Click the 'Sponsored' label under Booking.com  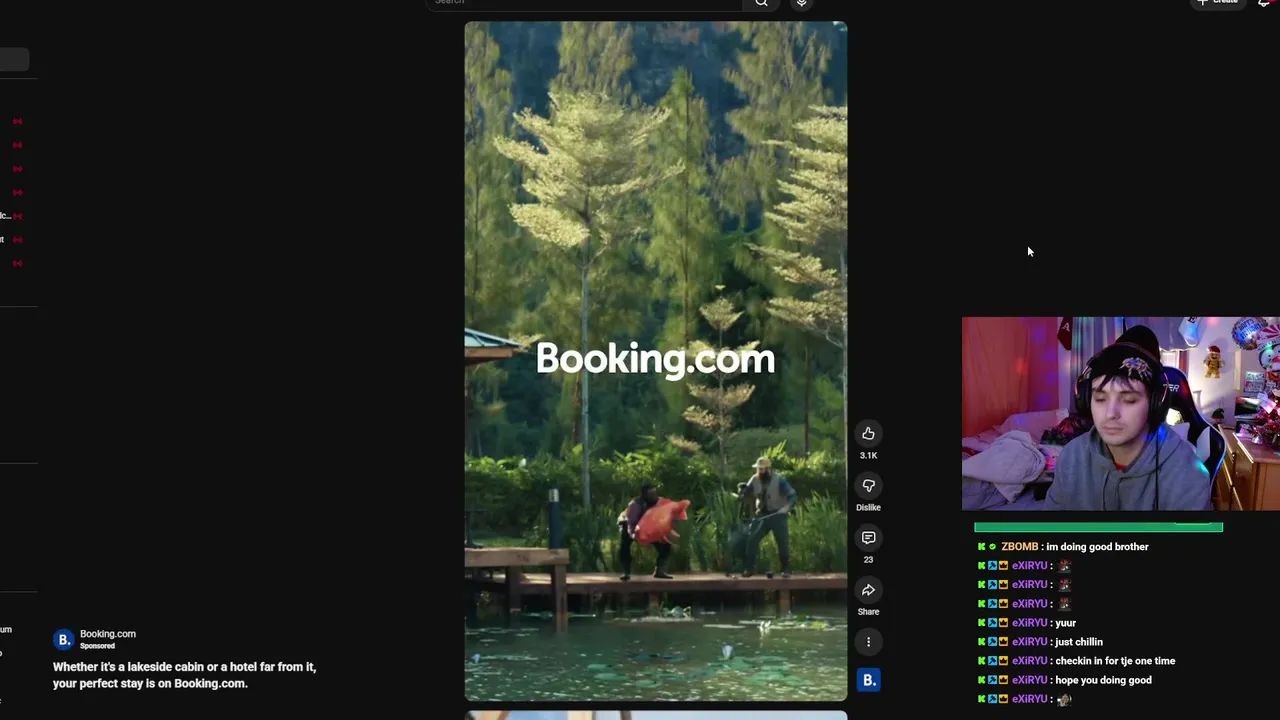pos(97,646)
